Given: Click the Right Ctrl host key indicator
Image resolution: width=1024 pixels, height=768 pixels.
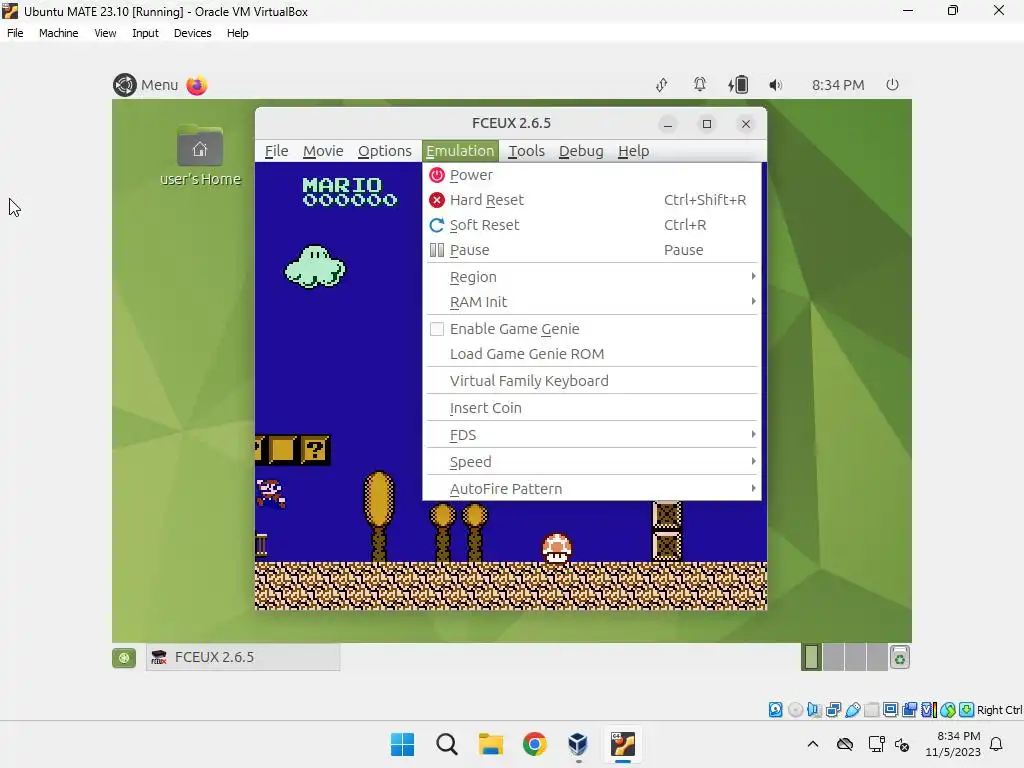Looking at the screenshot, I should (999, 710).
